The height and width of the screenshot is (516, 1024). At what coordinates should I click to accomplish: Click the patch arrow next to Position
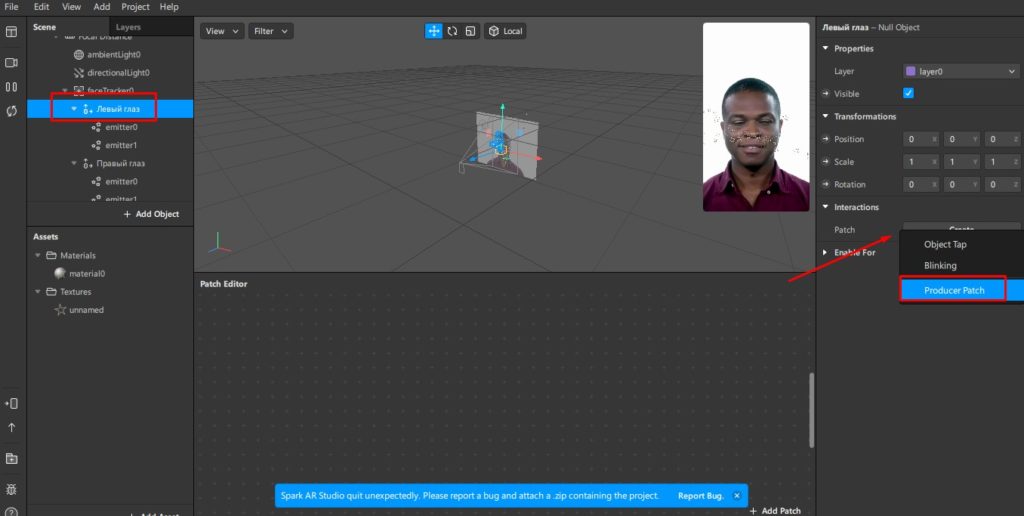point(826,139)
